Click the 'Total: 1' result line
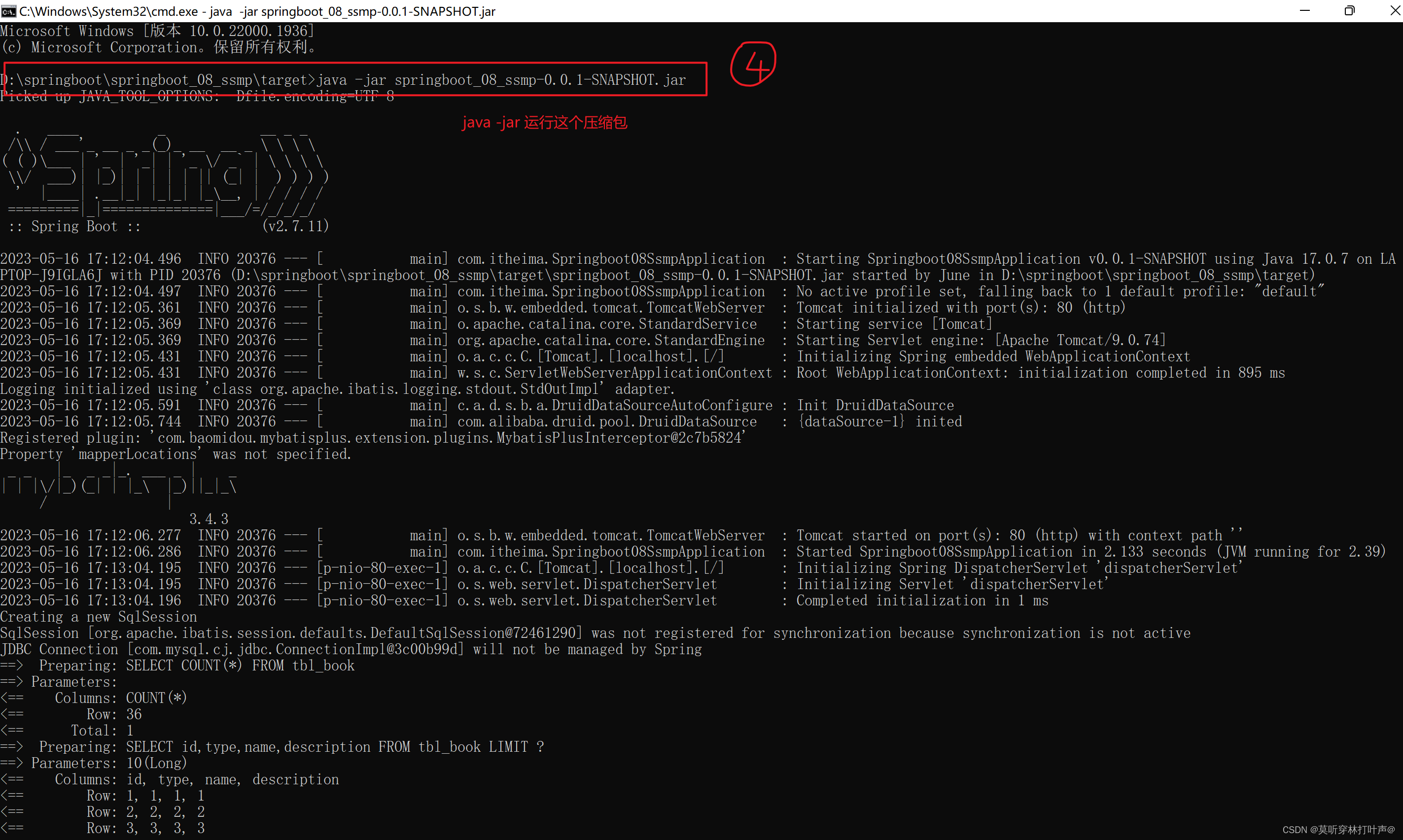 tap(67, 731)
